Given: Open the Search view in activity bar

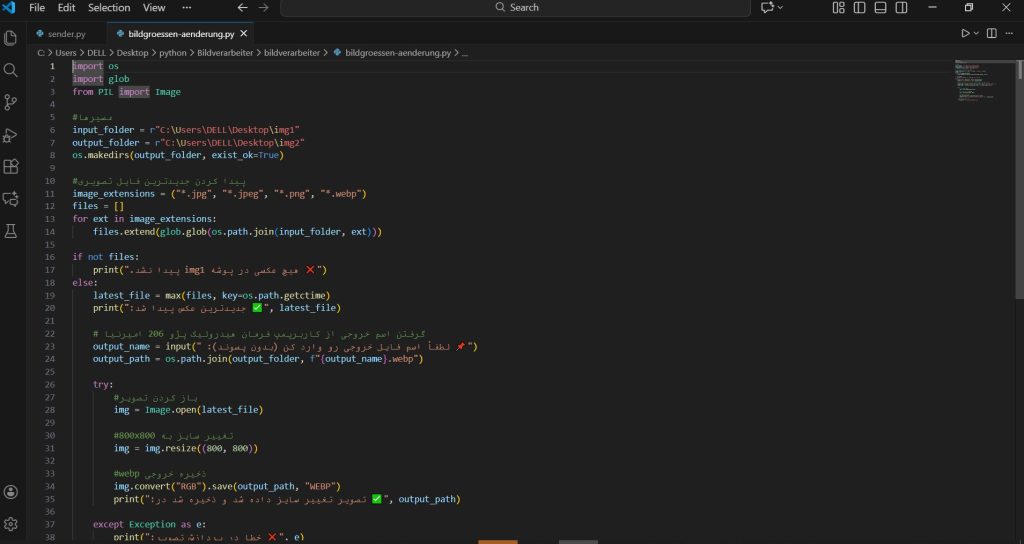Looking at the screenshot, I should [11, 70].
